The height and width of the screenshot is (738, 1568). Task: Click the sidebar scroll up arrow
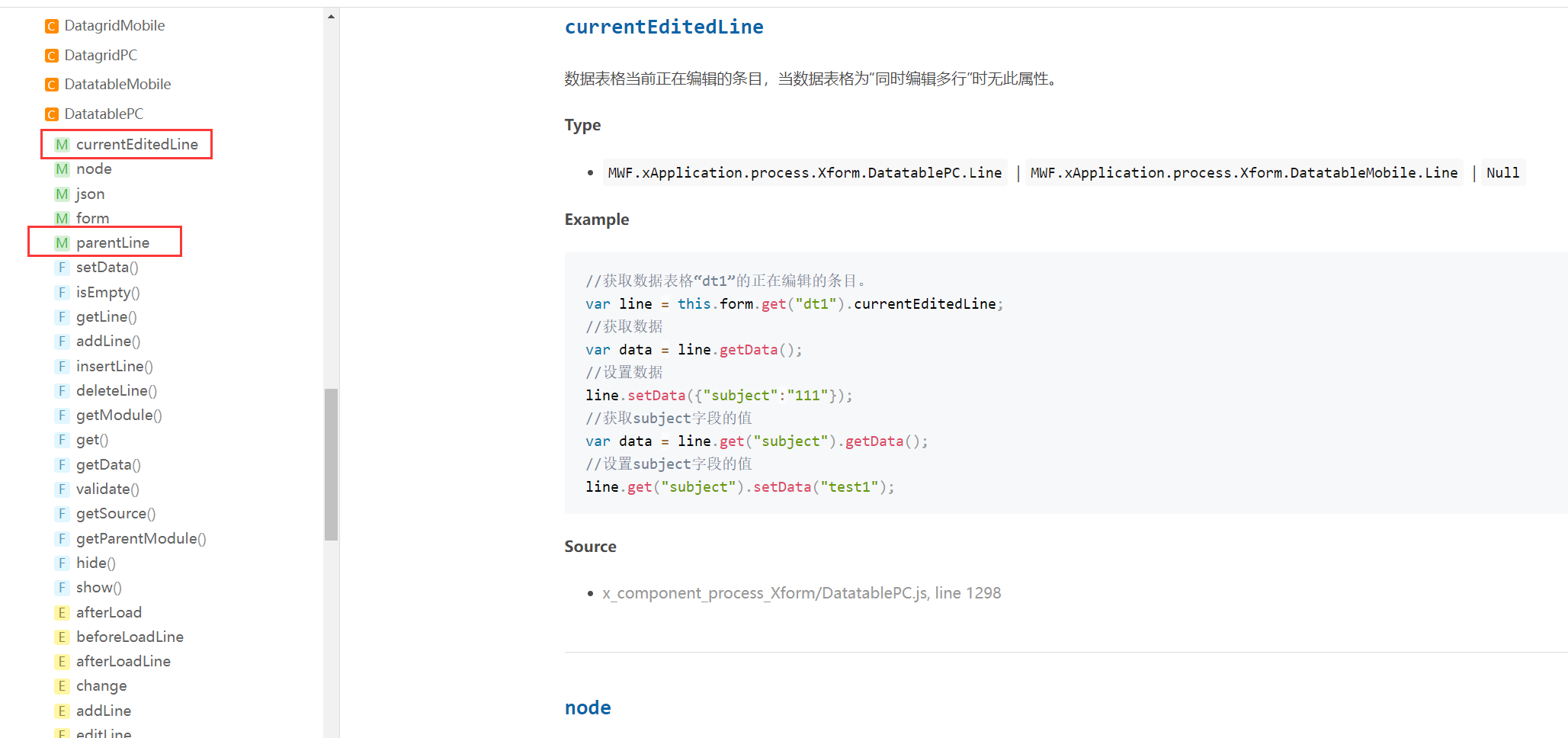tap(331, 16)
